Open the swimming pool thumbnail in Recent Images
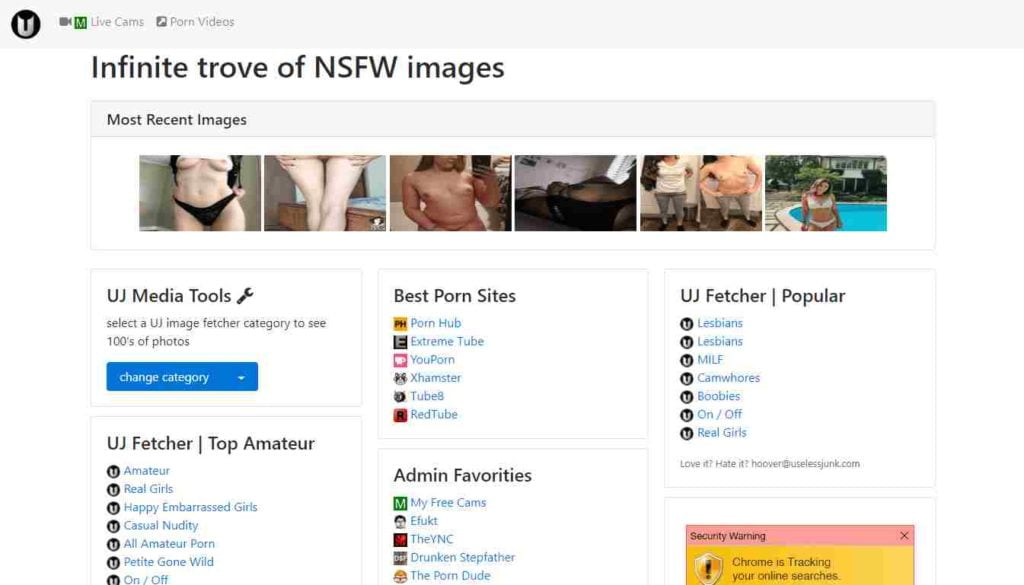This screenshot has width=1024, height=585. [x=826, y=193]
